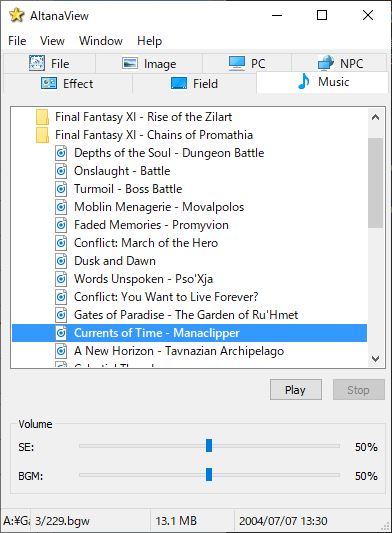Click the Chains of Promathia folder icon
Viewport: 392px width, 533px height.
click(x=42, y=135)
